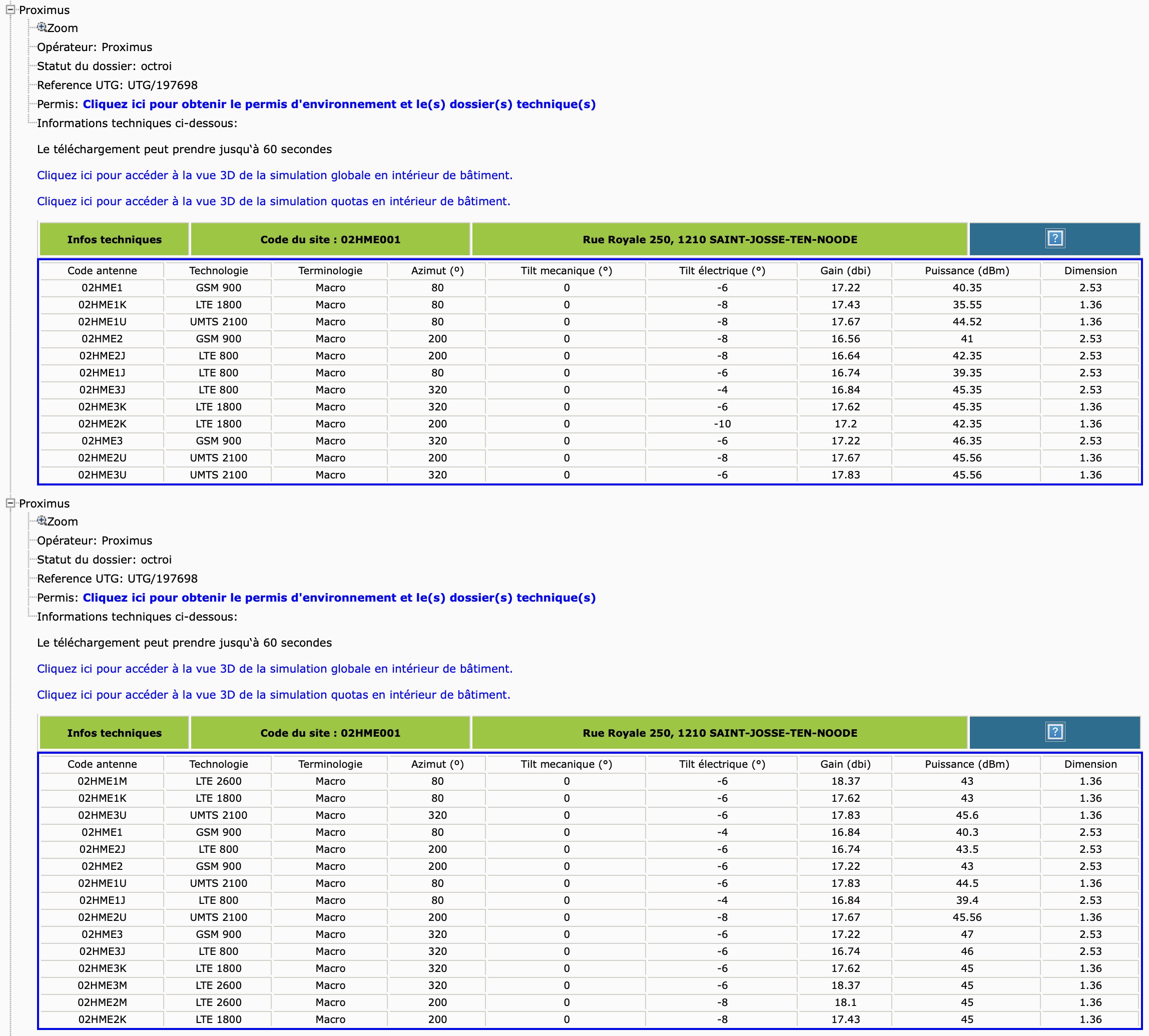The width and height of the screenshot is (1149, 1036).
Task: Click power value 43.5 in second table
Action: coord(966,849)
